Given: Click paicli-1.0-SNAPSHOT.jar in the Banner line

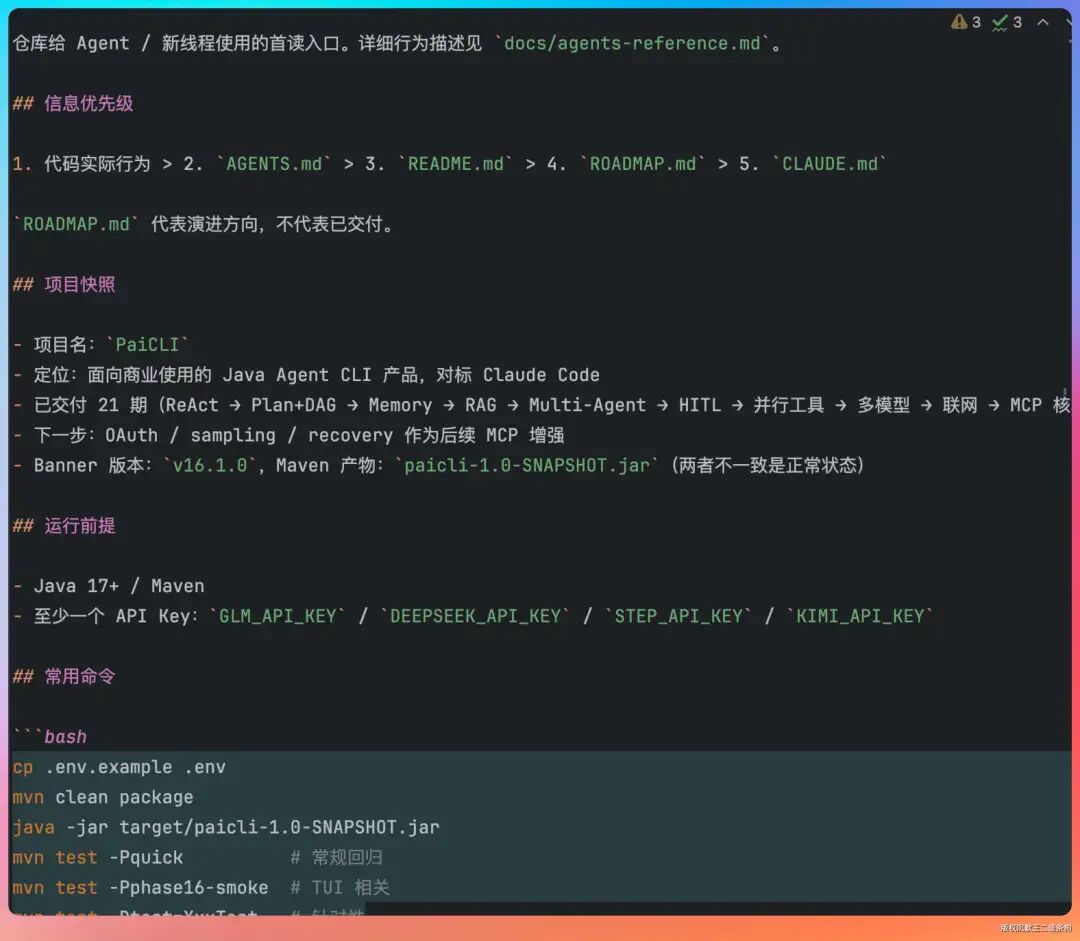Looking at the screenshot, I should point(527,466).
